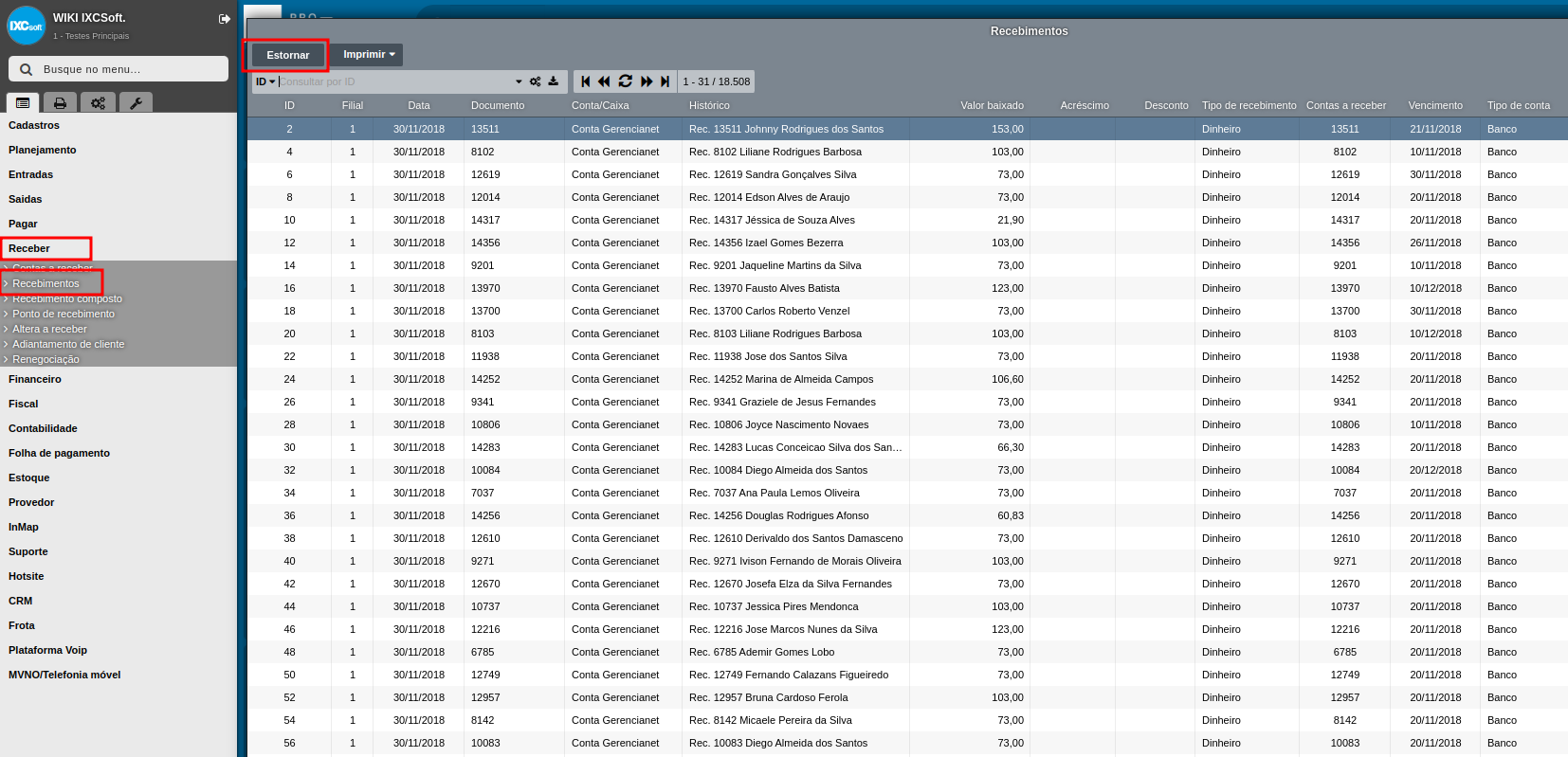
Task: Select the Recebimento composto submenu item
Action: pos(67,298)
